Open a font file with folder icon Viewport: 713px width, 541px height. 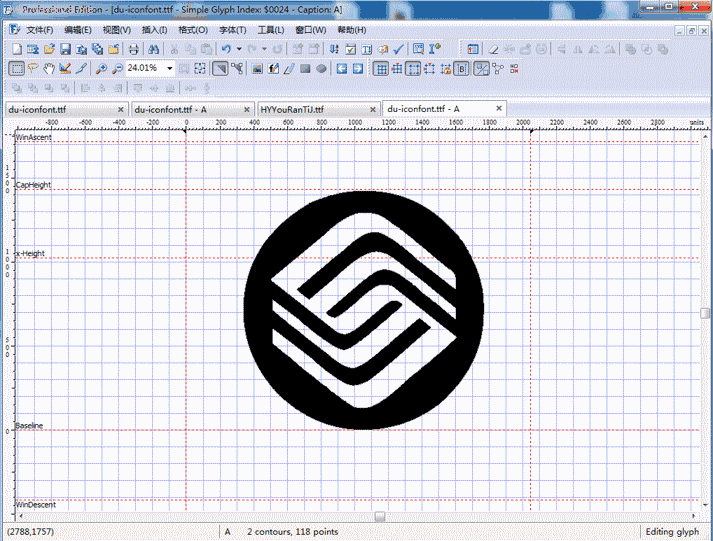coord(49,49)
